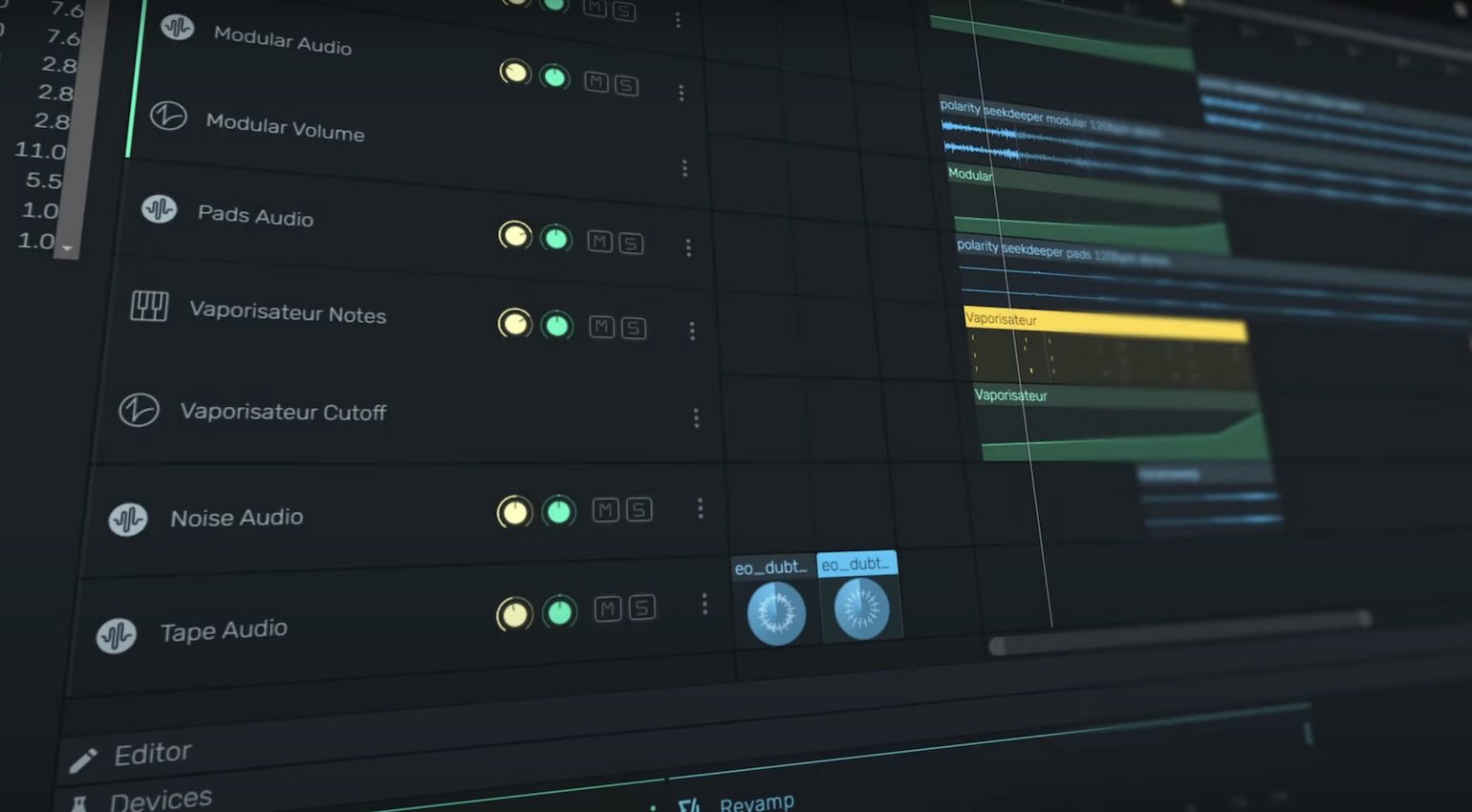Click the Vaporisateur Cutoff automation curve icon
The height and width of the screenshot is (812, 1472).
[140, 409]
